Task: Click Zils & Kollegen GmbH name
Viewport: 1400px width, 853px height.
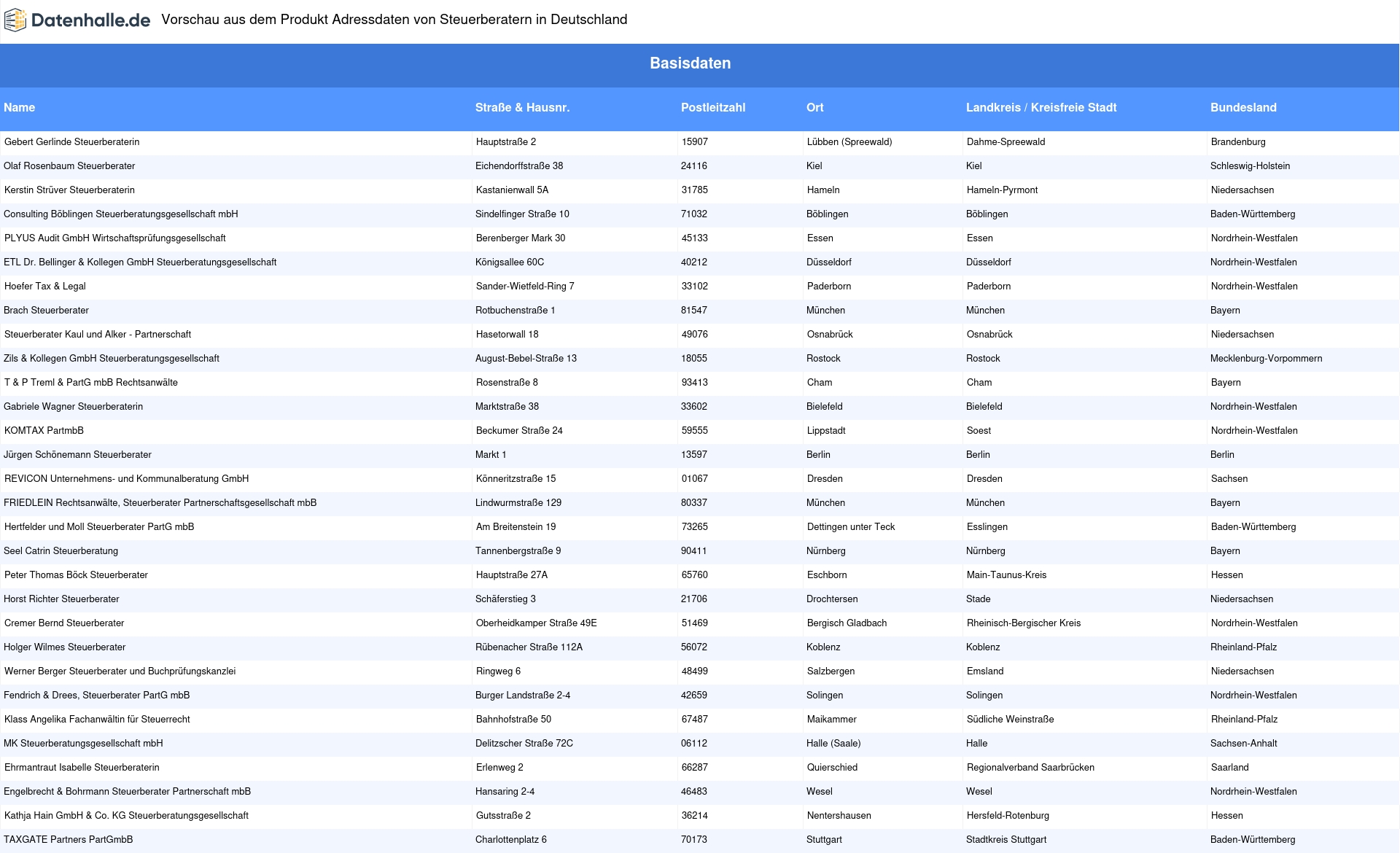Action: 112,359
